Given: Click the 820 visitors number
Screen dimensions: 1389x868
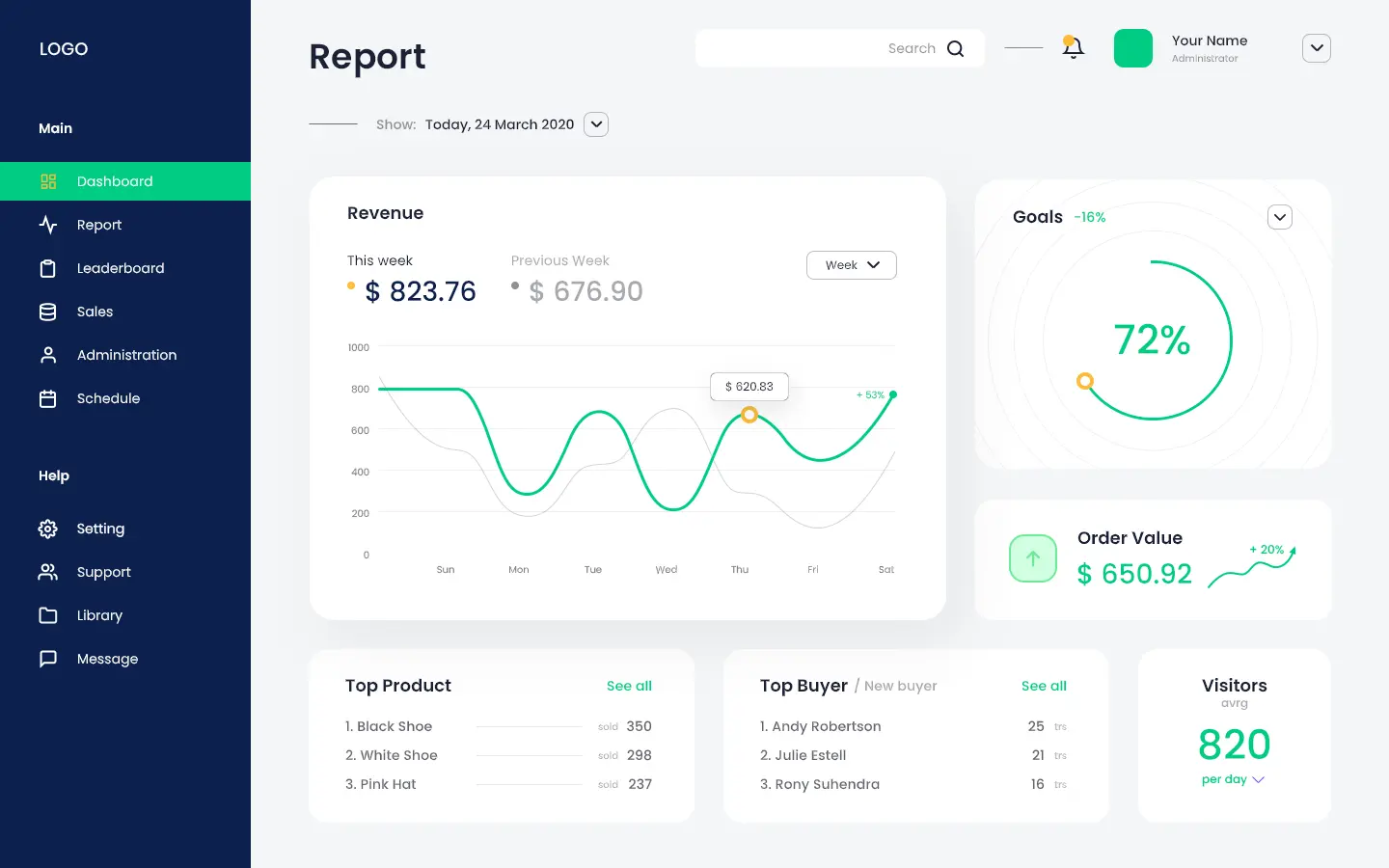Looking at the screenshot, I should click(x=1234, y=745).
